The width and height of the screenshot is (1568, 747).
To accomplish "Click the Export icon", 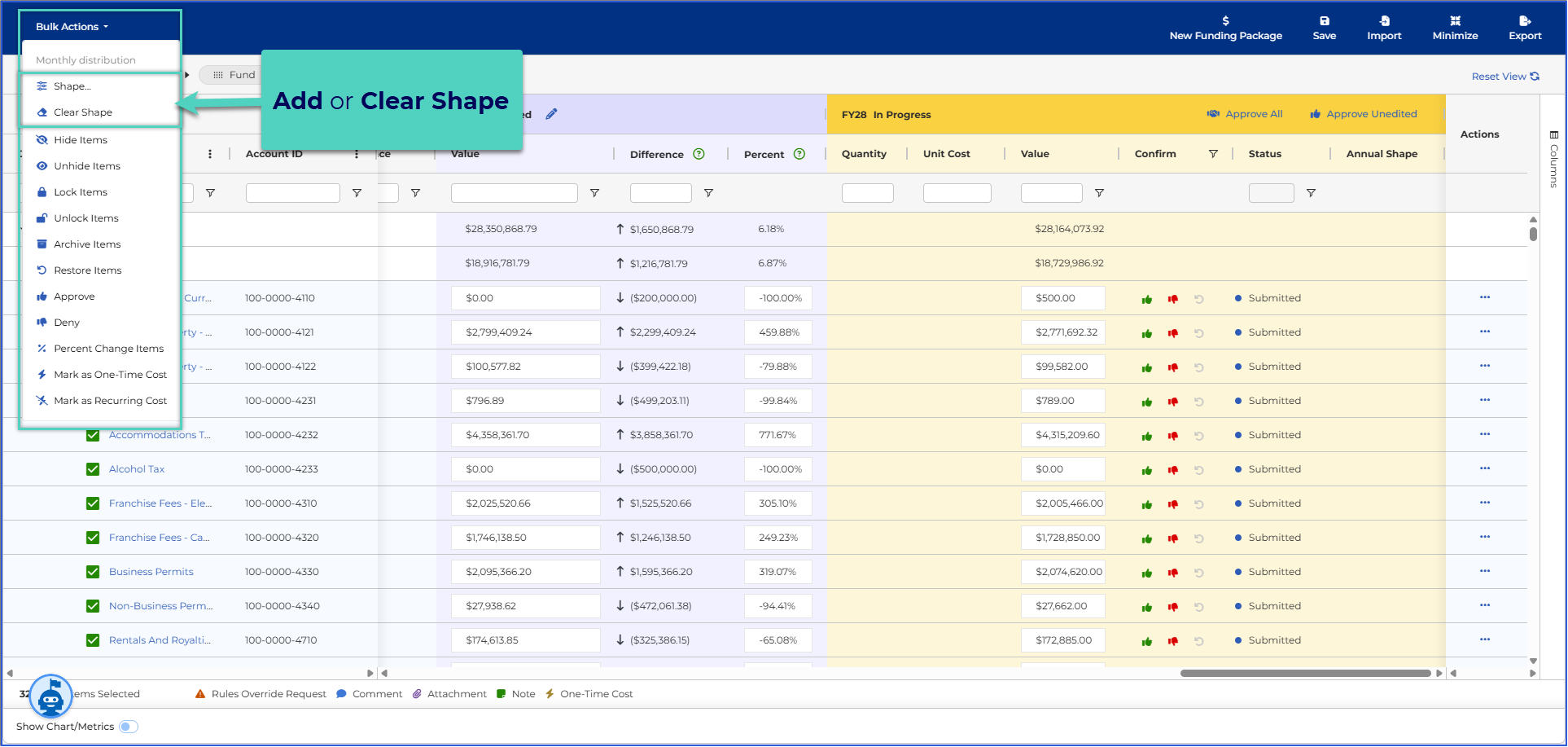I will click(1525, 21).
